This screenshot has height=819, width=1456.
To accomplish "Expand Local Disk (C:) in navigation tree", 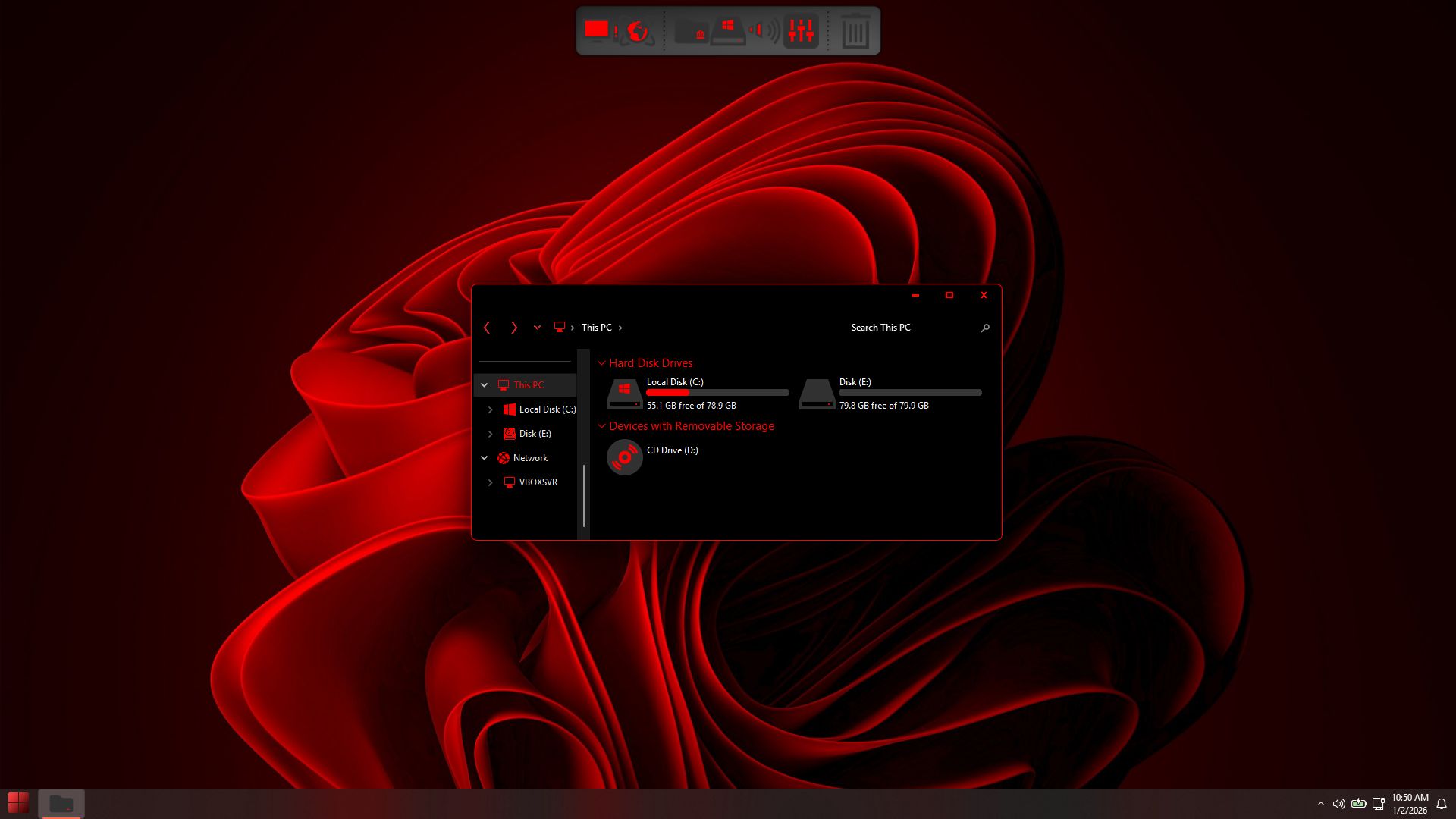I will [490, 409].
